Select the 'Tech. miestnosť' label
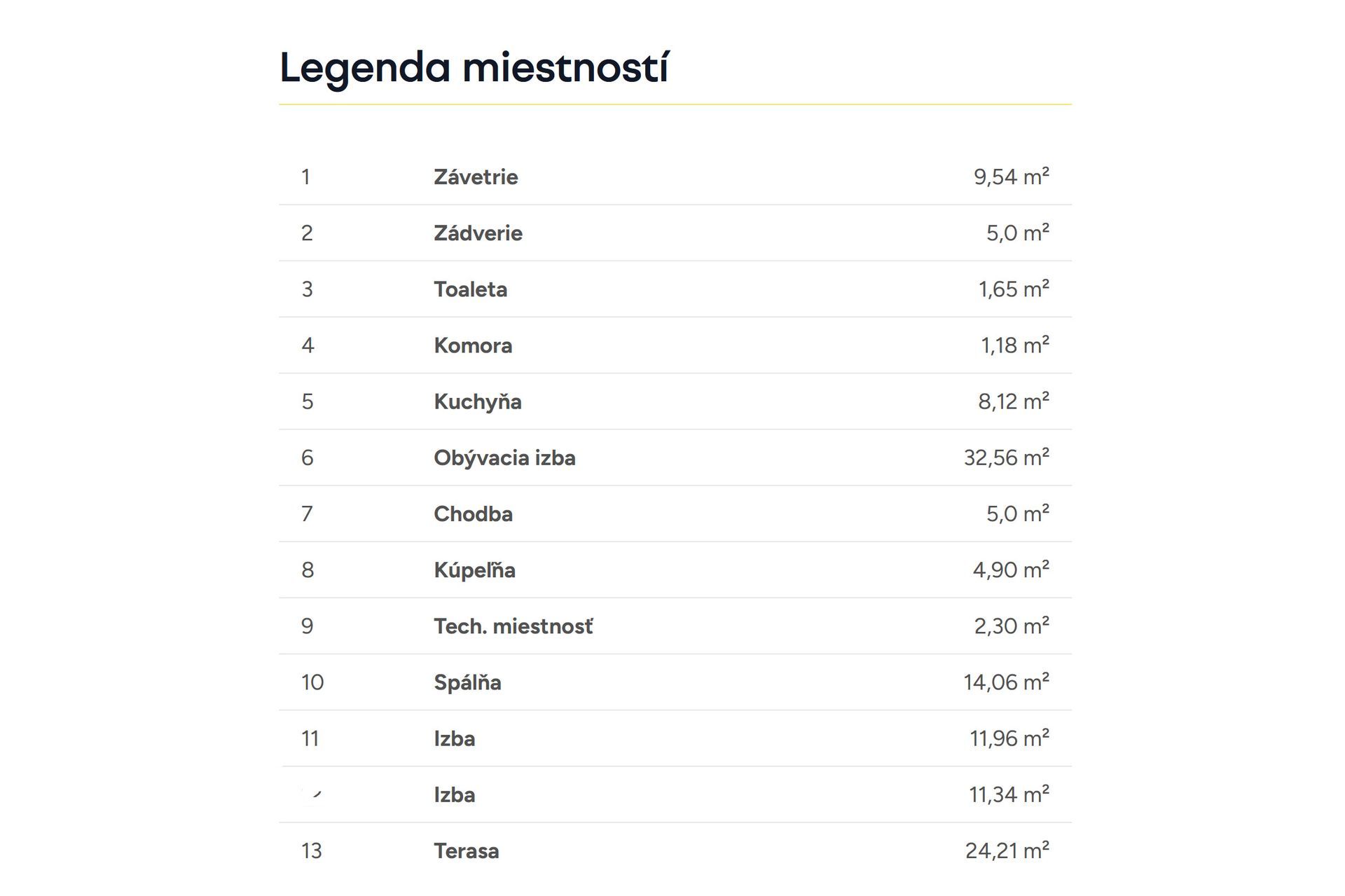The height and width of the screenshot is (896, 1345). [513, 626]
